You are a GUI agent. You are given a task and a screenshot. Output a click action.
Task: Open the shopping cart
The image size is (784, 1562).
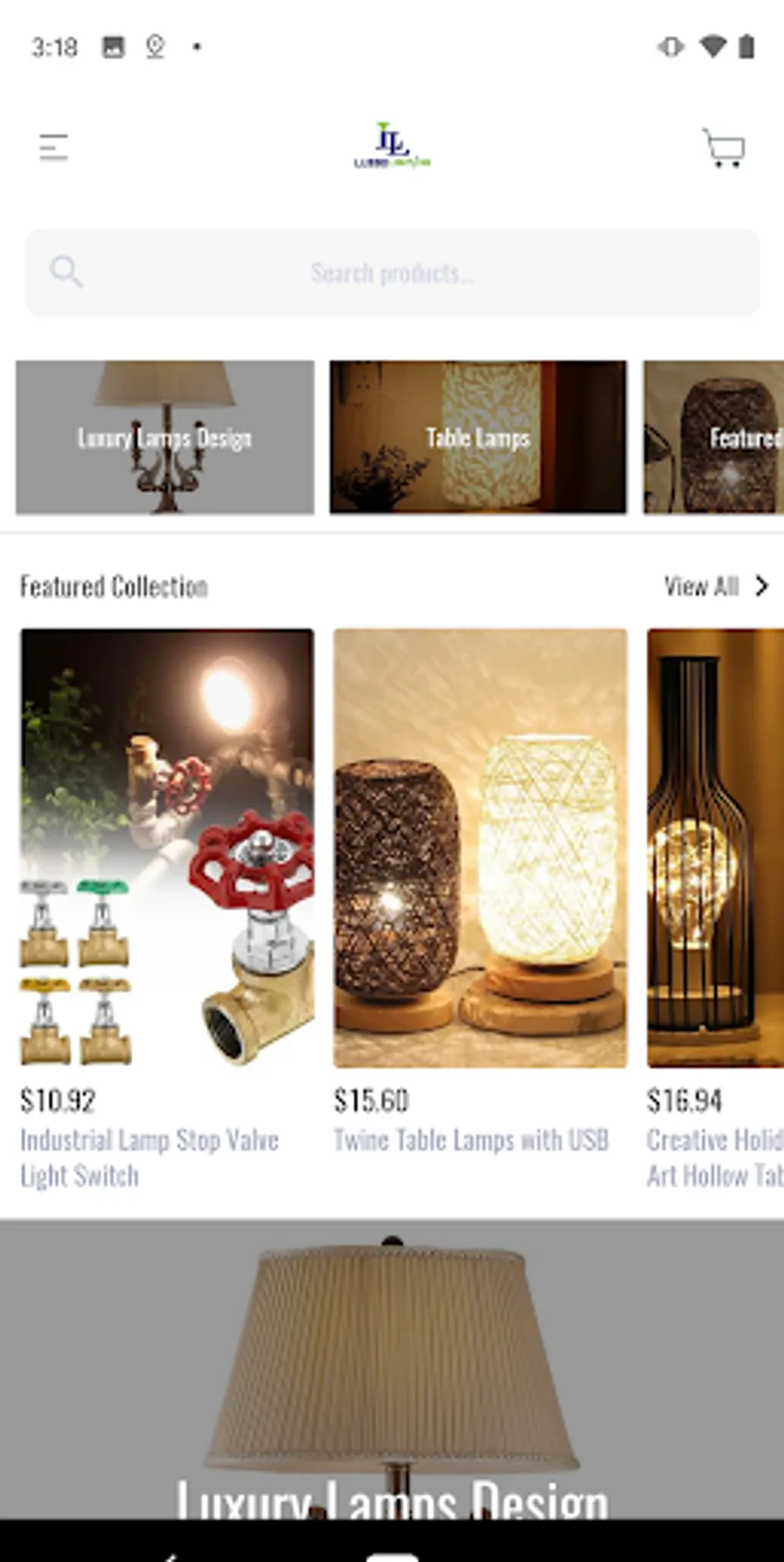(723, 147)
